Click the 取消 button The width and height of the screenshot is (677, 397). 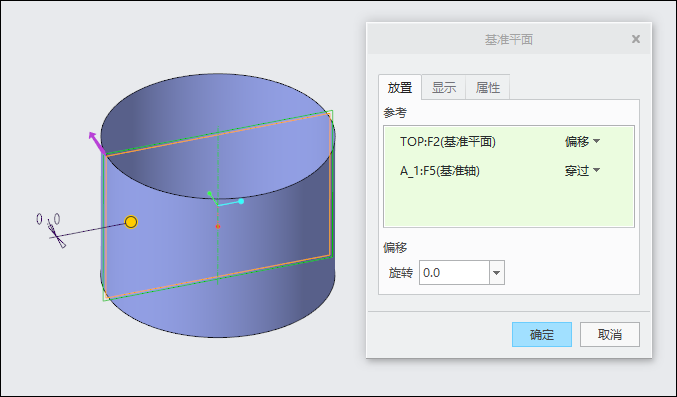610,334
